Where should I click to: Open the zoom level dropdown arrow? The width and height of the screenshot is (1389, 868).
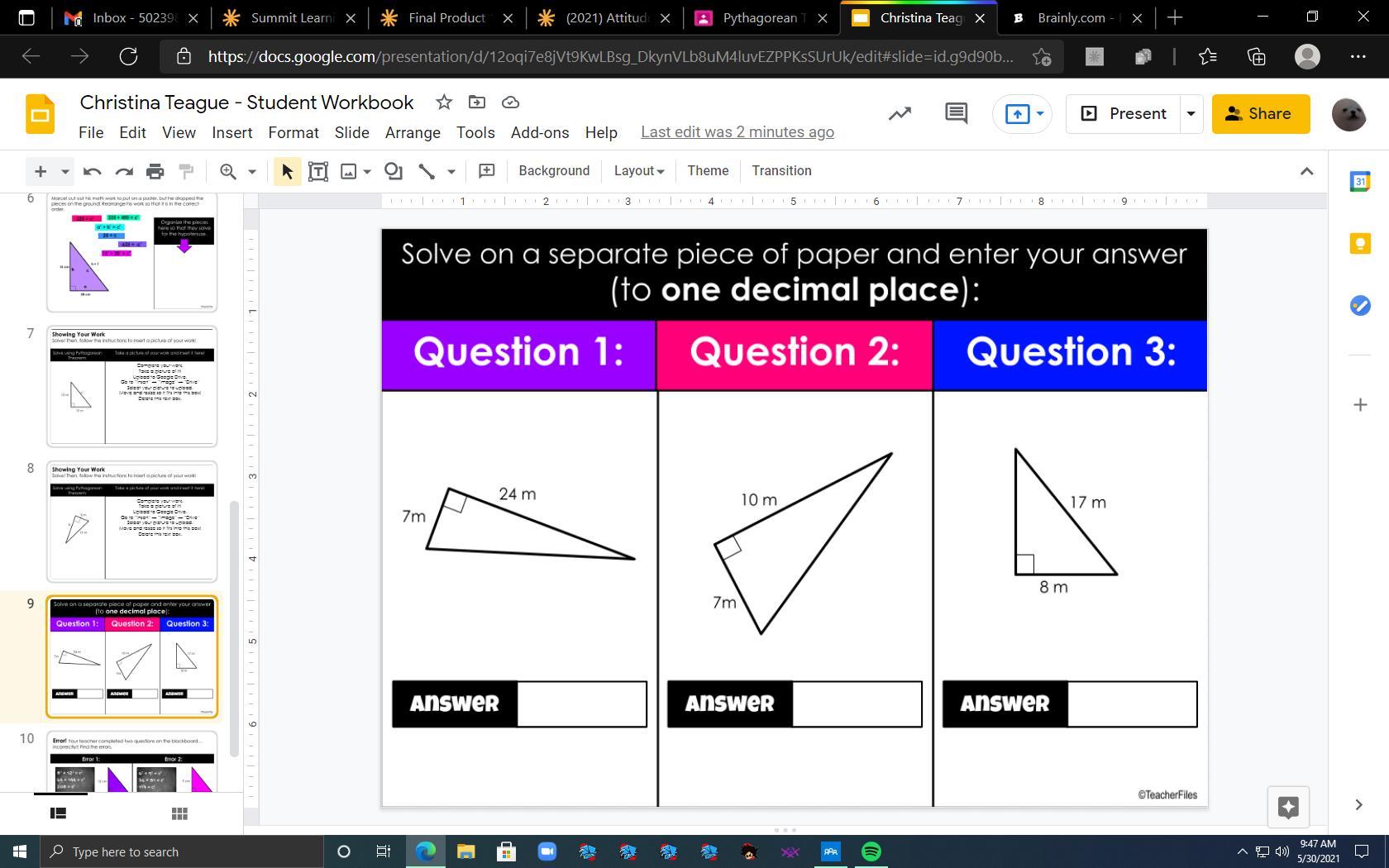(x=252, y=171)
